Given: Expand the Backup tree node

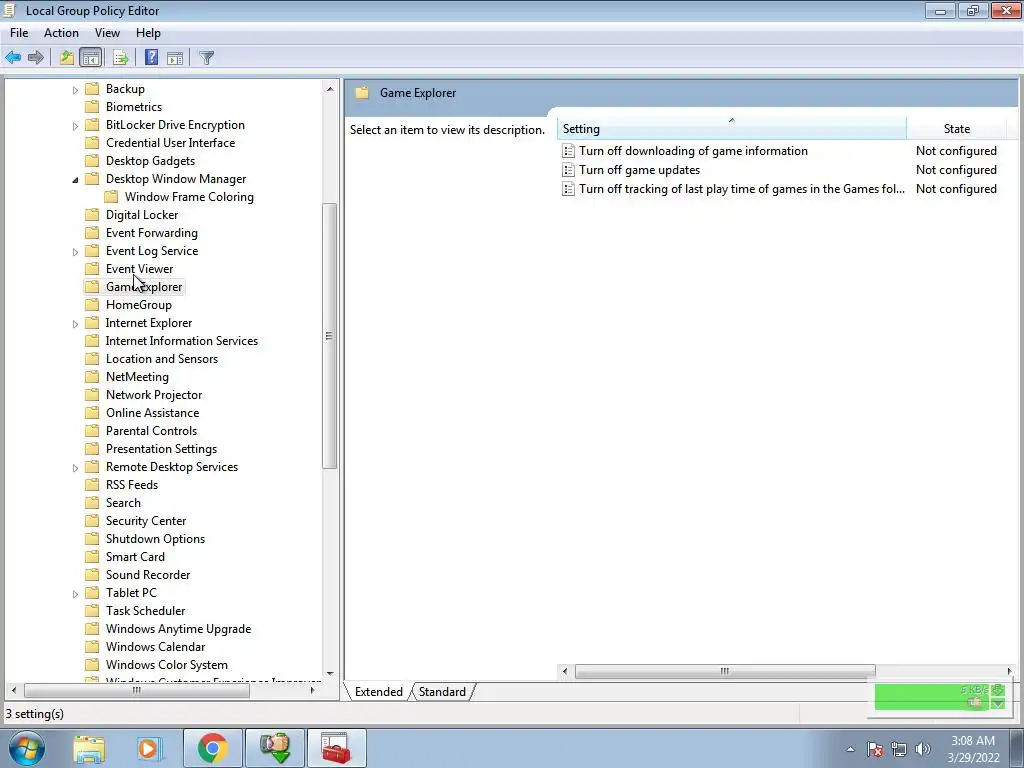Looking at the screenshot, I should (75, 90).
